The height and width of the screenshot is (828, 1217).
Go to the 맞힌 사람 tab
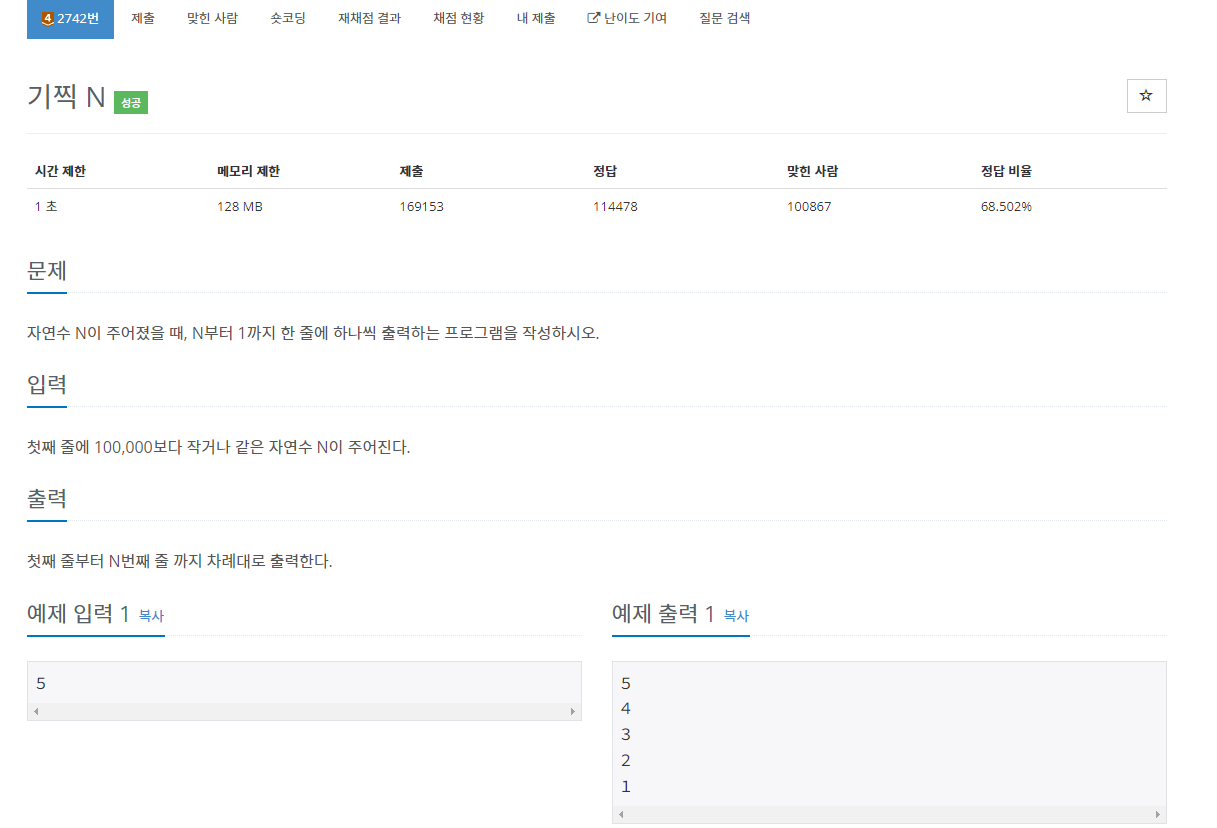pos(212,18)
